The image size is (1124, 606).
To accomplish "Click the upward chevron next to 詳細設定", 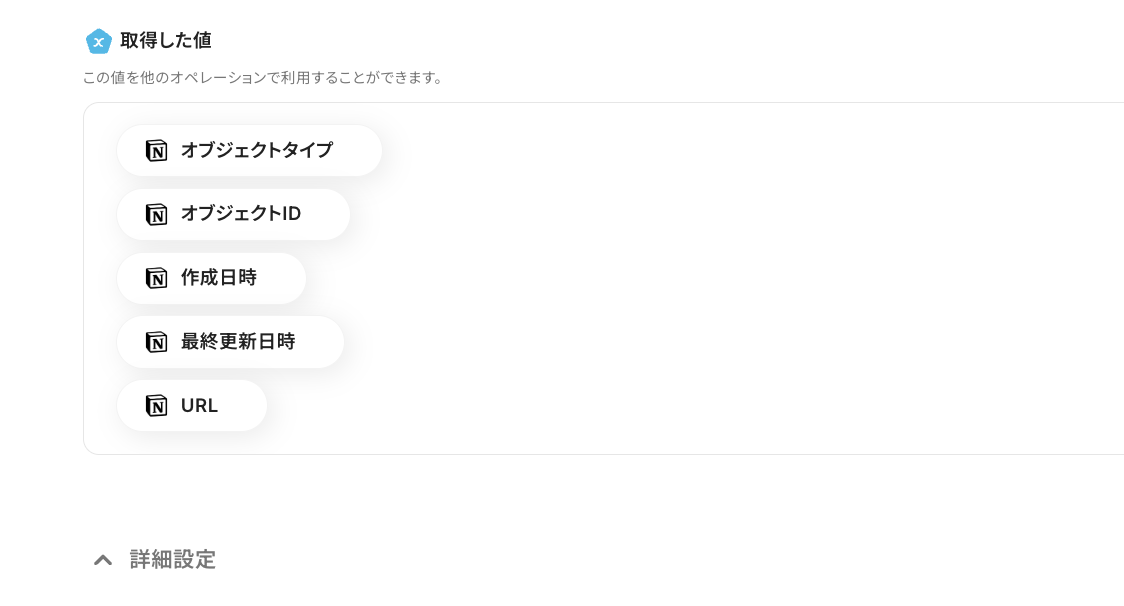I will point(103,560).
